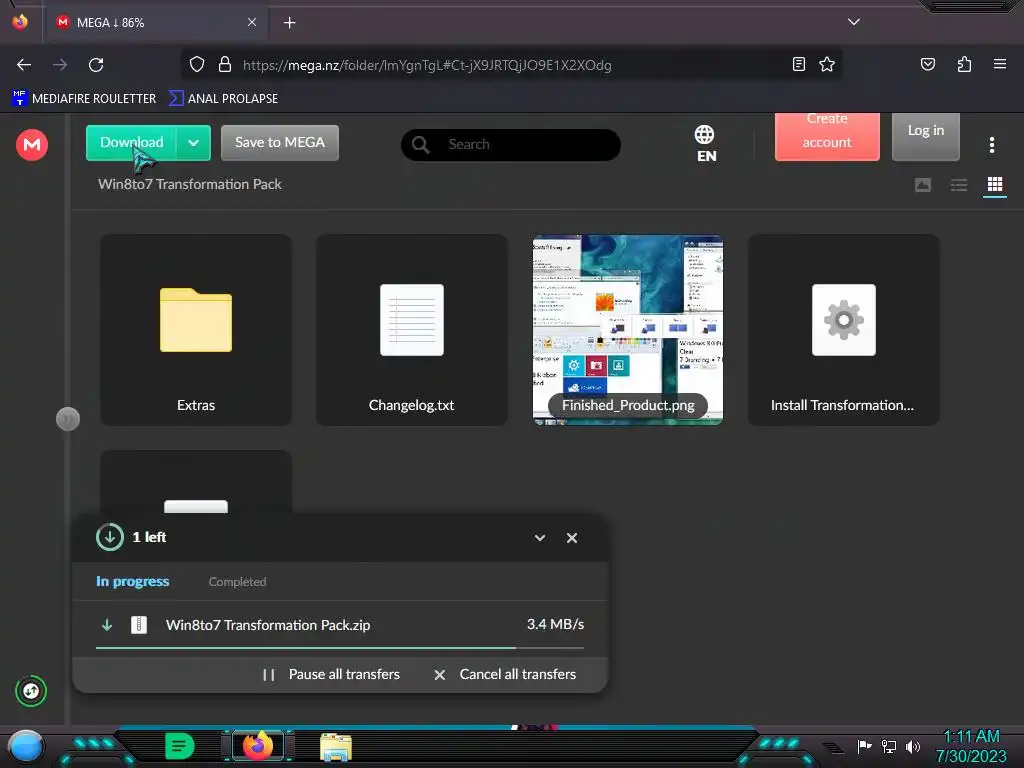This screenshot has width=1024, height=768.
Task: Click the Firefox logo icon in tab bar
Action: [20, 22]
